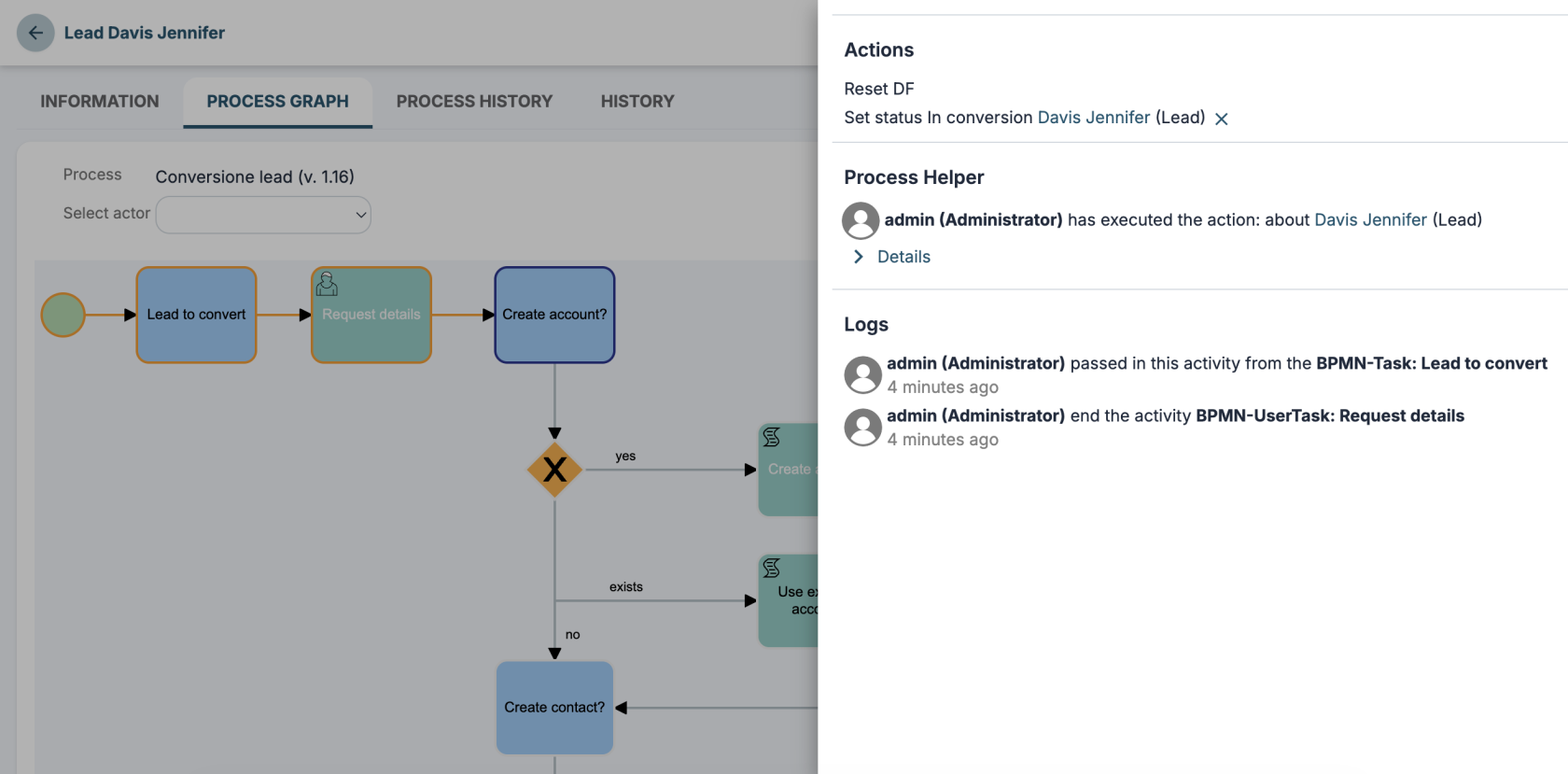Click the user task icon in Request details
This screenshot has height=774, width=1568.
tap(327, 283)
